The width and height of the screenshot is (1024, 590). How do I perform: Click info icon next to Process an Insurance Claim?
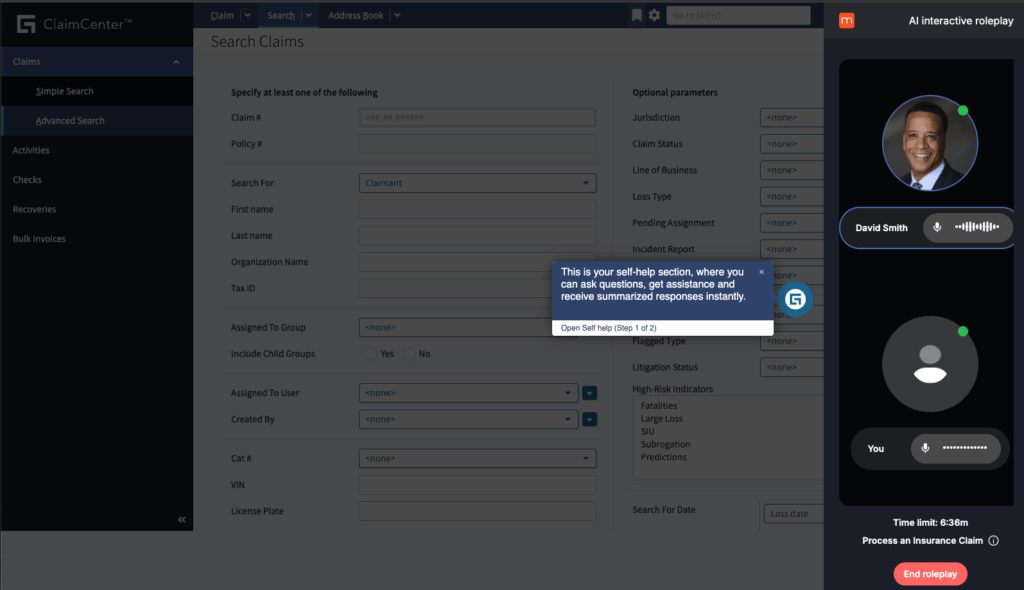pyautogui.click(x=993, y=541)
